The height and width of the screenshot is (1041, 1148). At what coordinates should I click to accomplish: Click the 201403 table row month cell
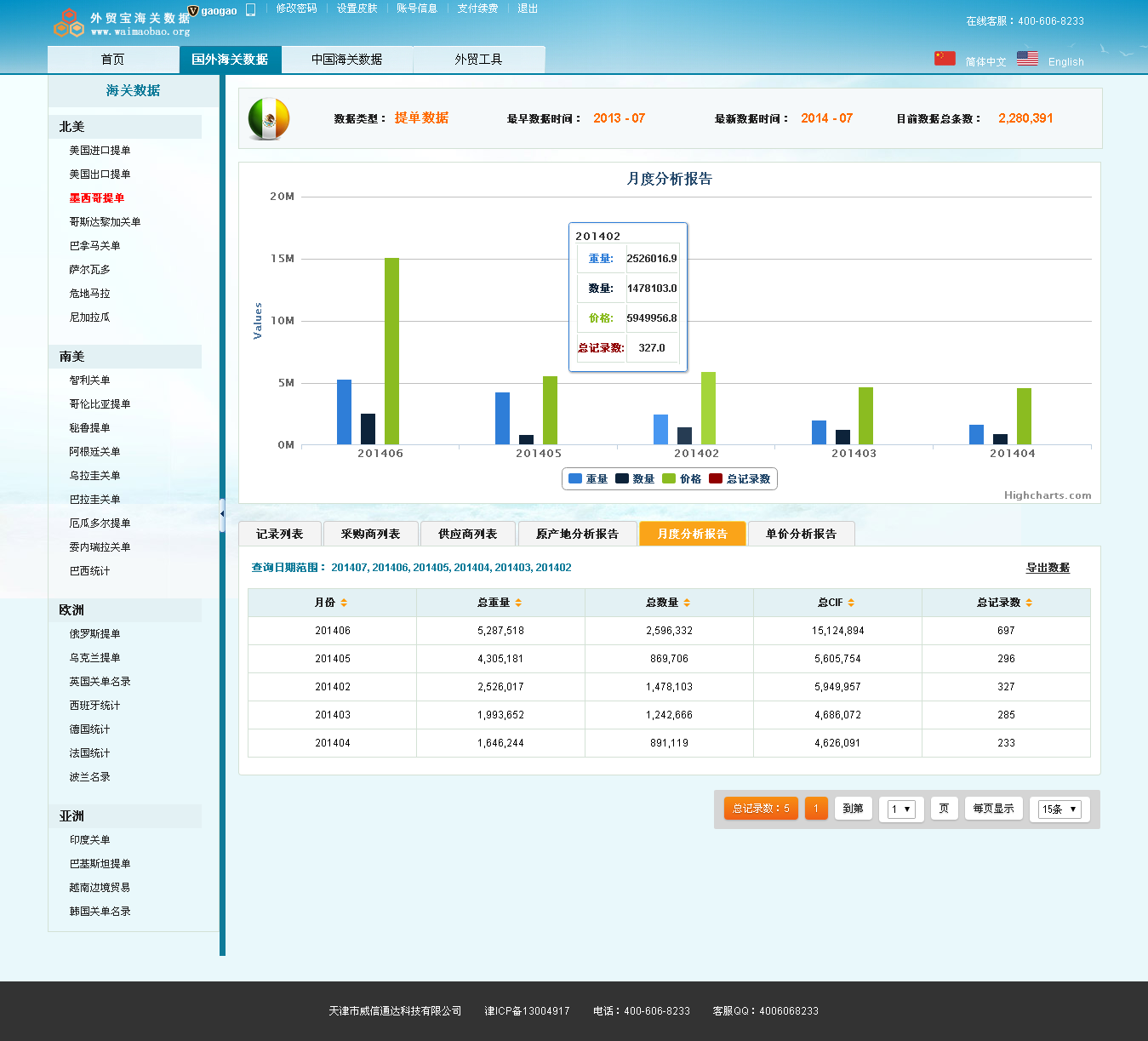pyautogui.click(x=333, y=715)
